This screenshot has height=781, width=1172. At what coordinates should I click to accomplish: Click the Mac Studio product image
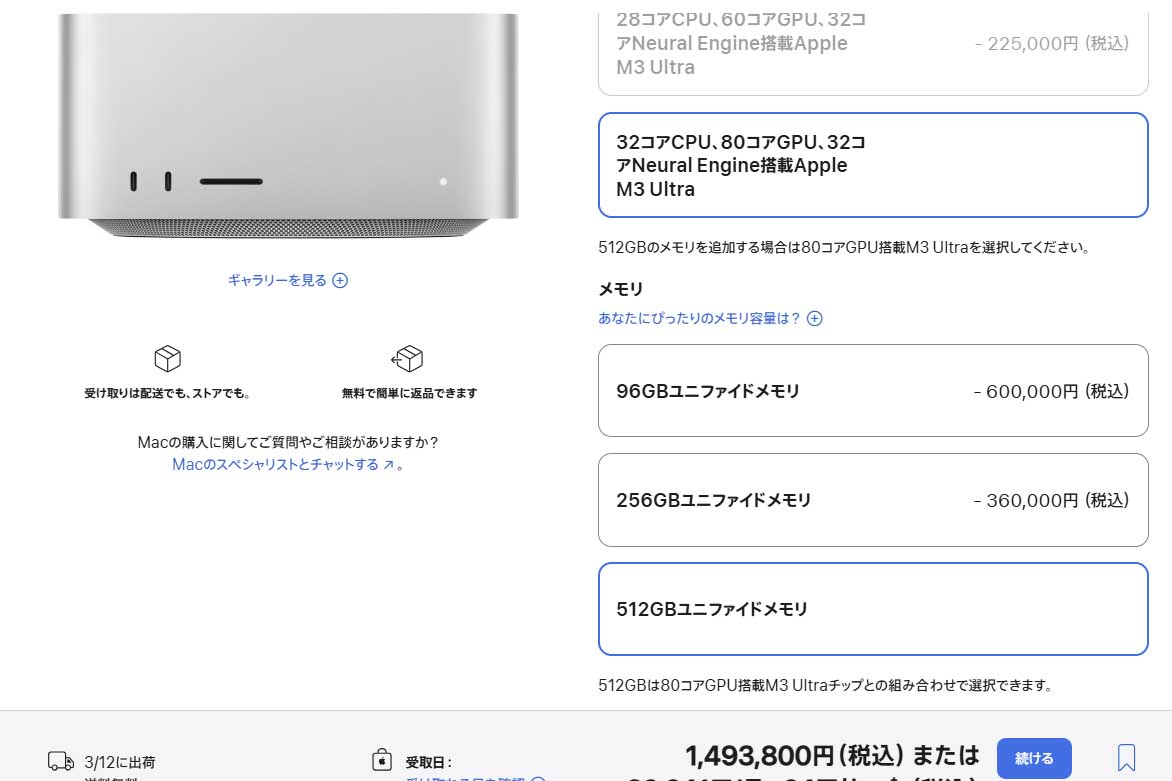click(289, 126)
